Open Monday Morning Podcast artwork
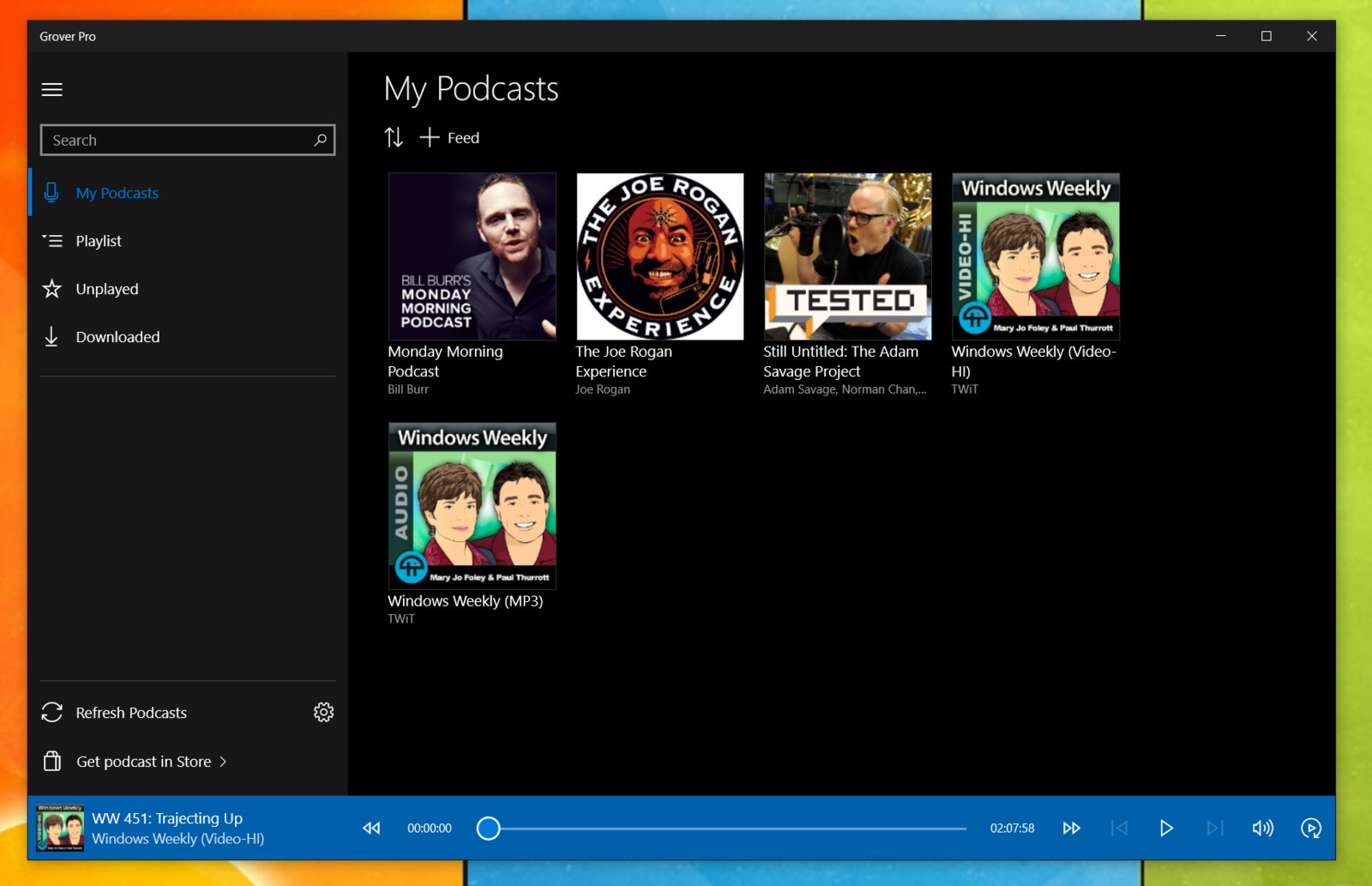 pyautogui.click(x=472, y=256)
